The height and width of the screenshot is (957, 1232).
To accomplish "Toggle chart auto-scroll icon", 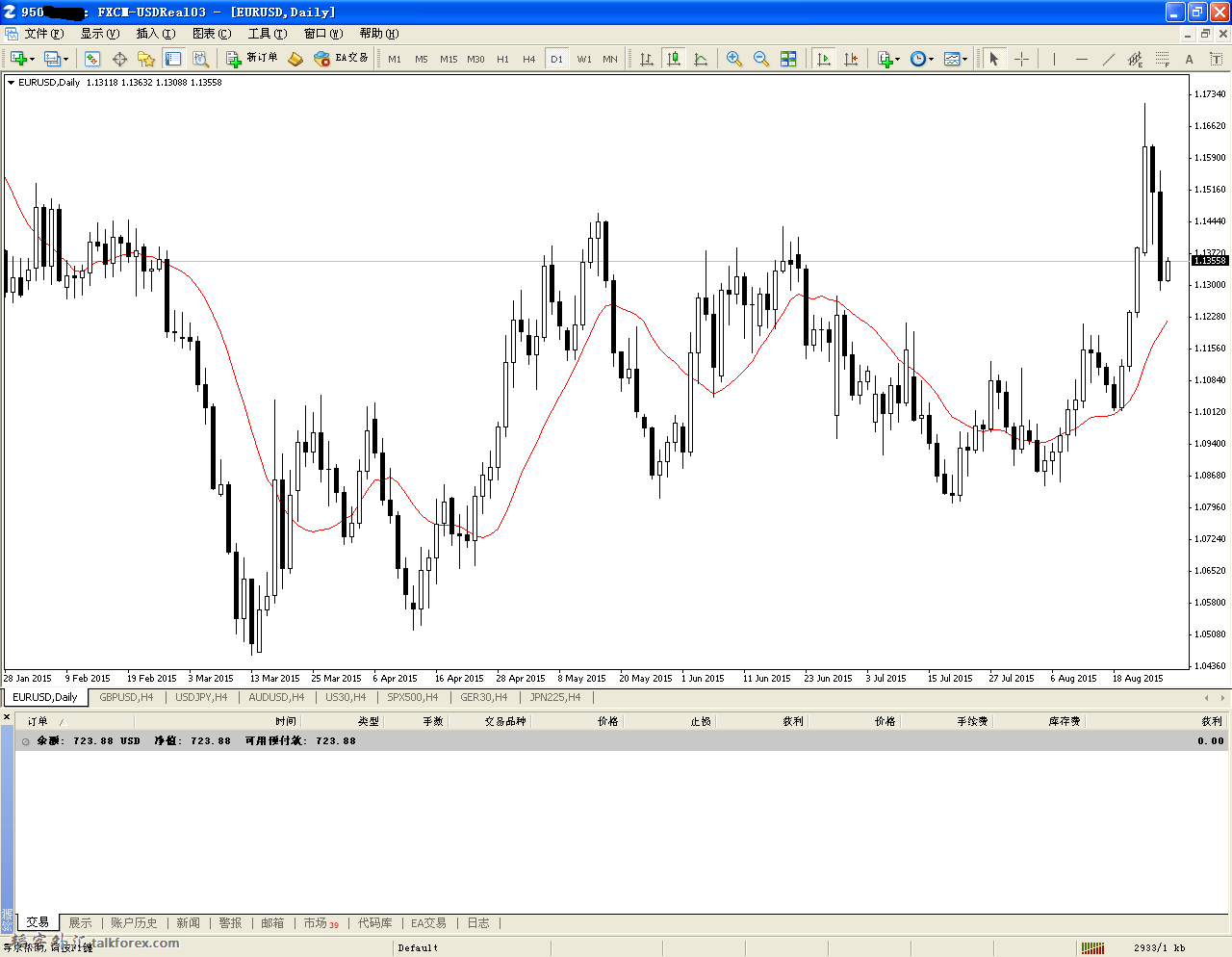I will coord(824,59).
